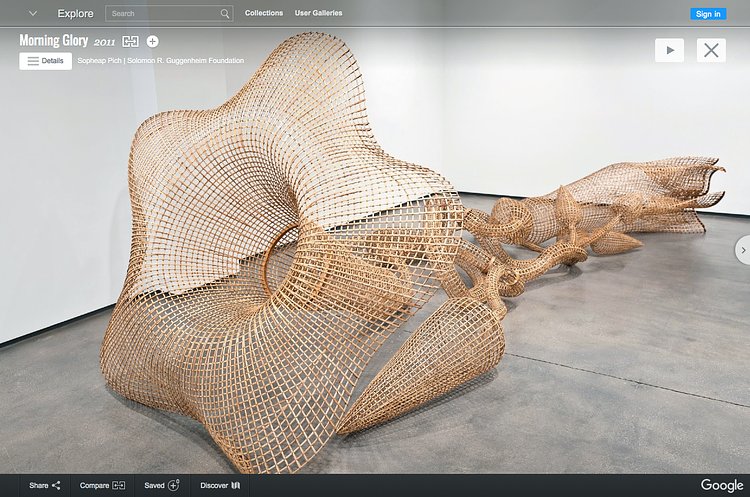
Task: Click the compare icon beside the 2011 title
Action: (x=131, y=41)
